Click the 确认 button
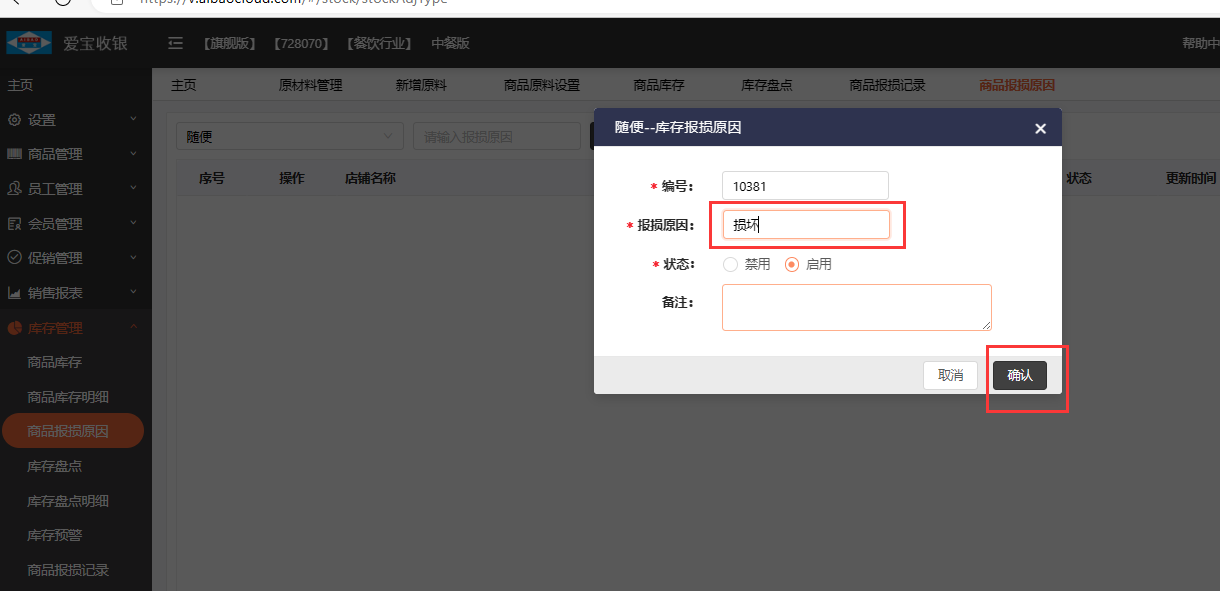The width and height of the screenshot is (1220, 591). (x=1019, y=375)
